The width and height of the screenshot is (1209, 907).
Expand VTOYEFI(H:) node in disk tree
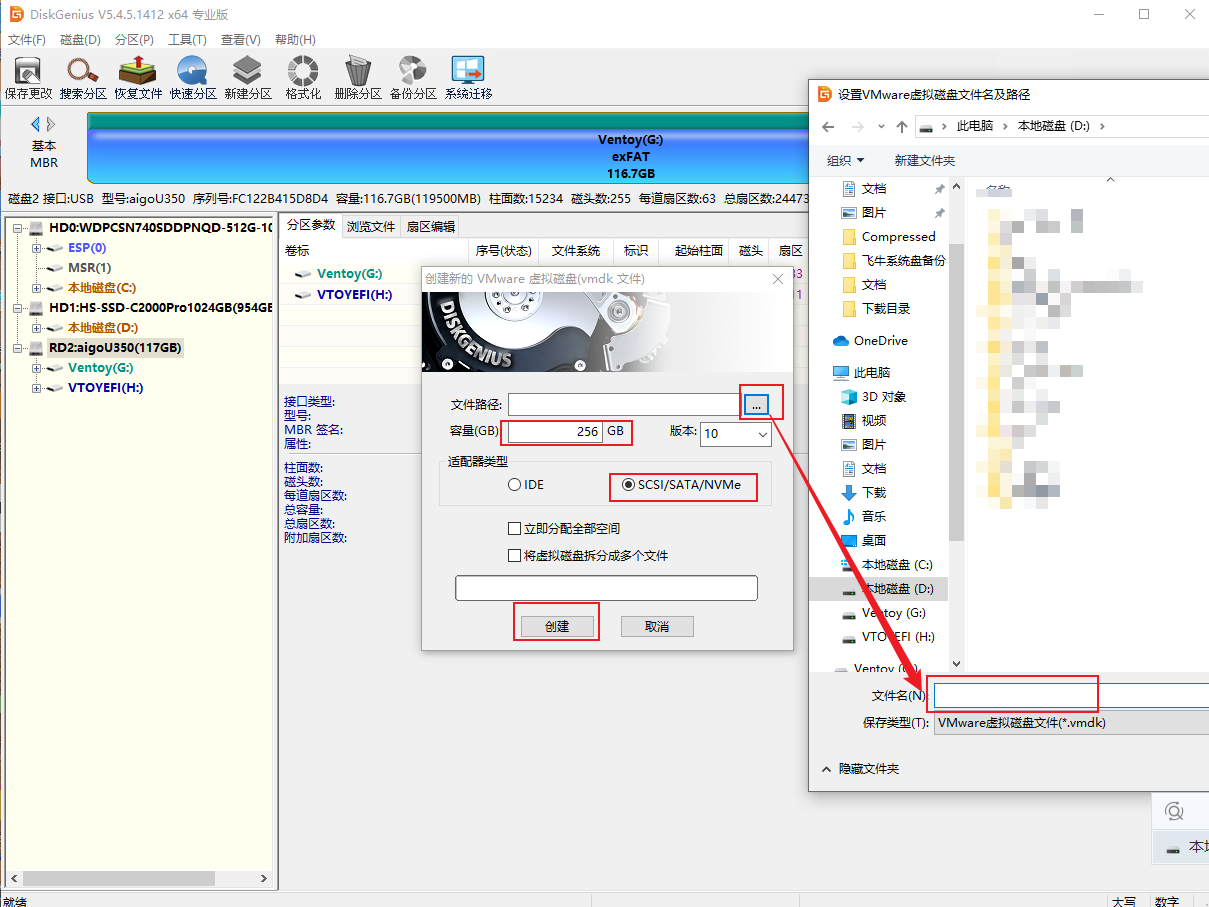click(x=36, y=388)
